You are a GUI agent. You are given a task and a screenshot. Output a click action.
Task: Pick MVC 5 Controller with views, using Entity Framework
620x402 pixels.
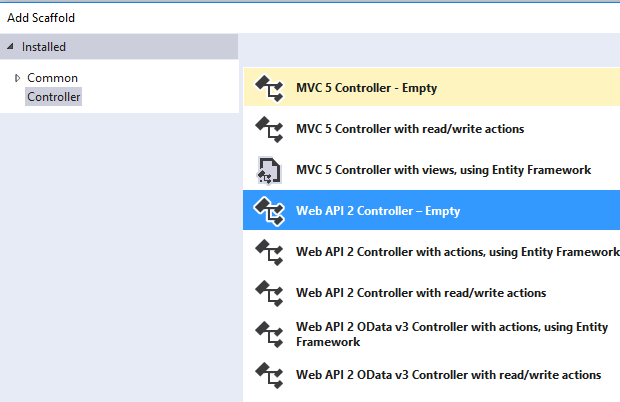[x=444, y=170]
